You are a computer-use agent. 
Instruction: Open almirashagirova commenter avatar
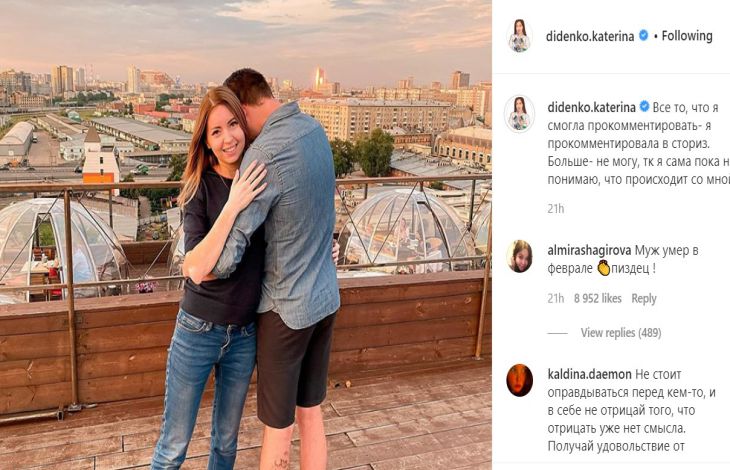tap(520, 256)
